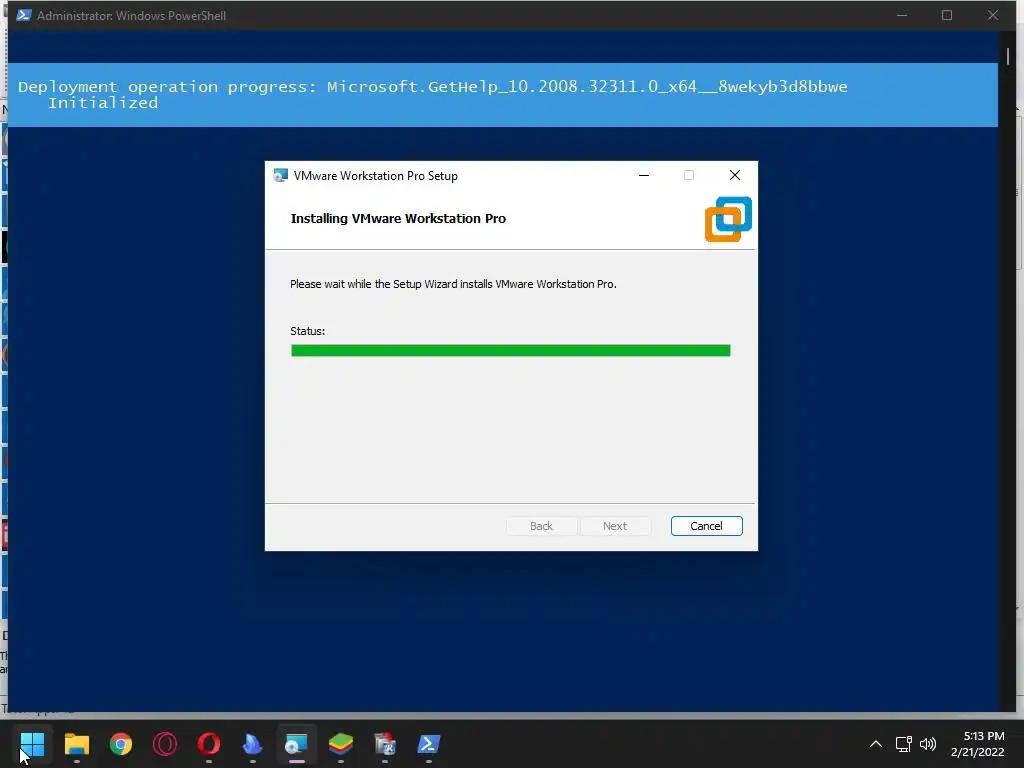The height and width of the screenshot is (768, 1024).
Task: Click the PowerShell window title icon
Action: (24, 15)
